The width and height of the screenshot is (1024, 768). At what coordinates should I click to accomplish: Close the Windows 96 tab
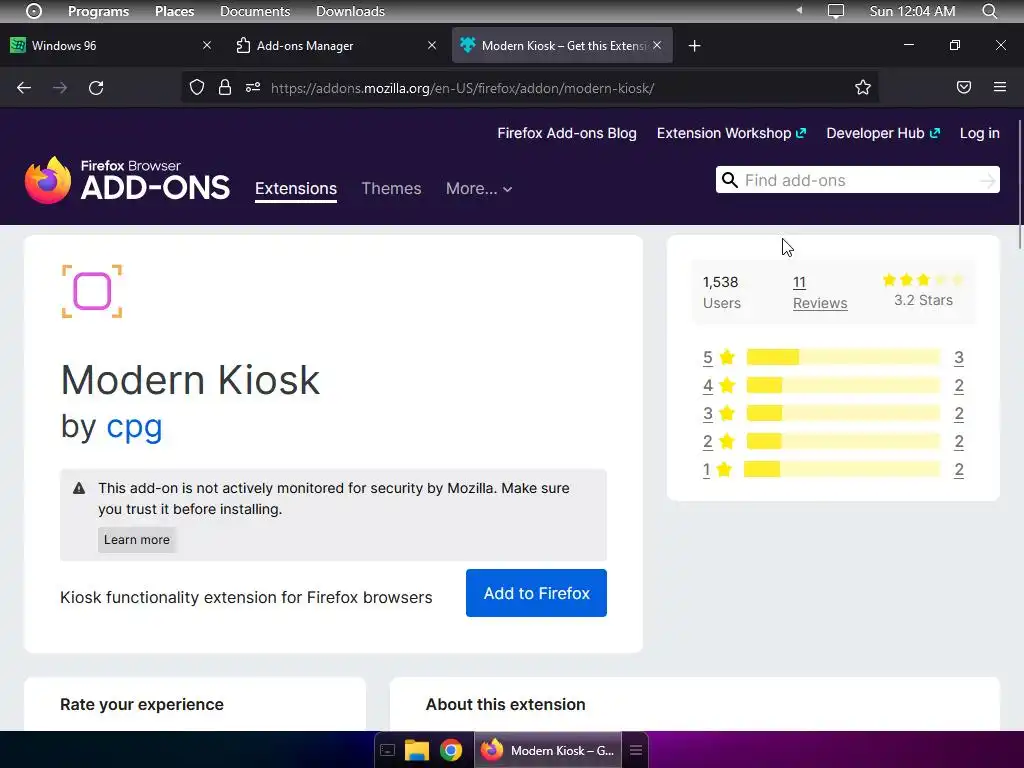[x=207, y=45]
